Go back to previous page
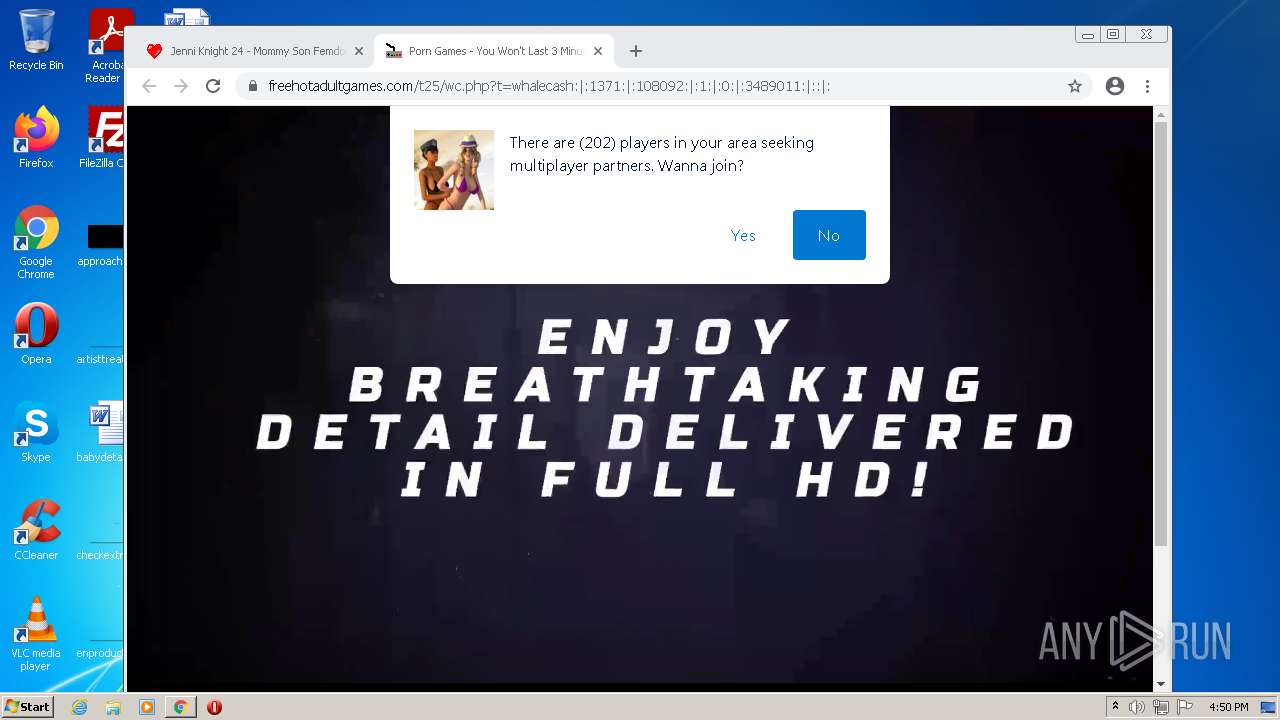Image resolution: width=1280 pixels, height=720 pixels. point(149,86)
